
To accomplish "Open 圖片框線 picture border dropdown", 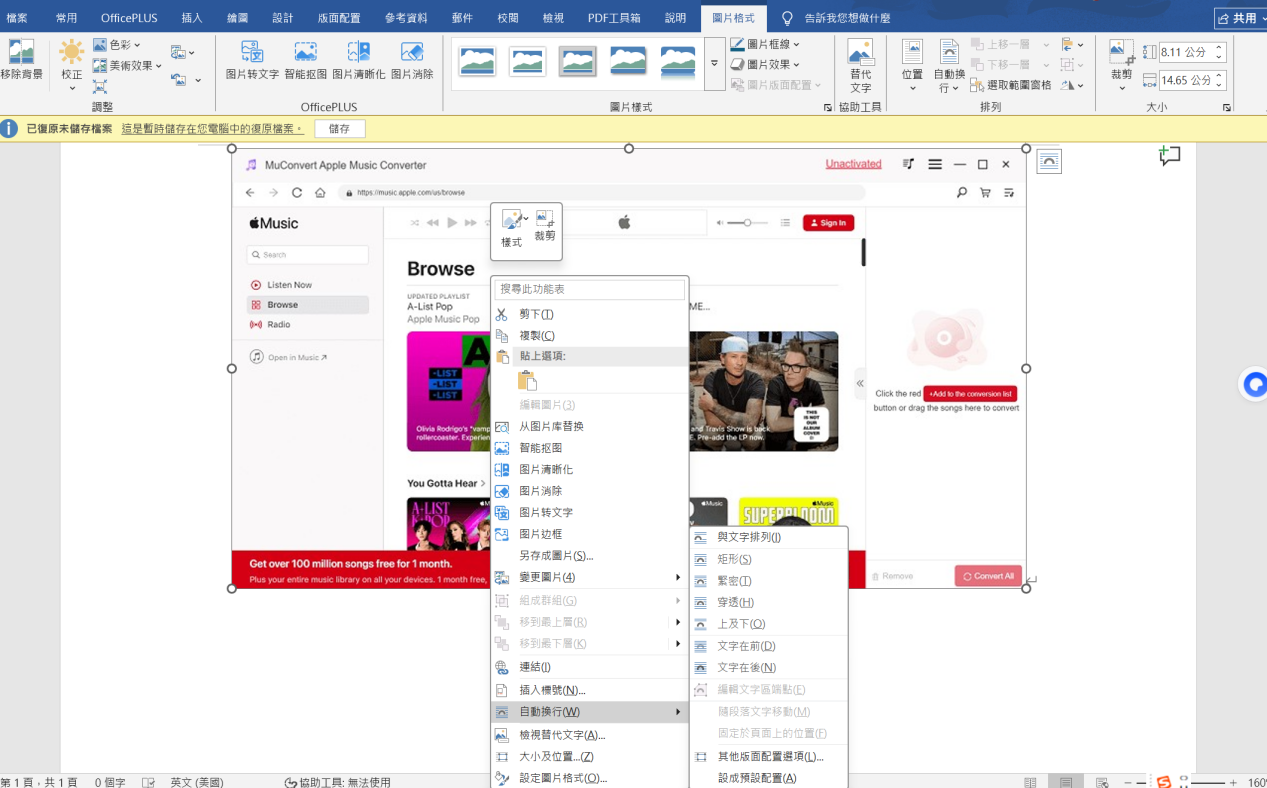I will coord(765,44).
